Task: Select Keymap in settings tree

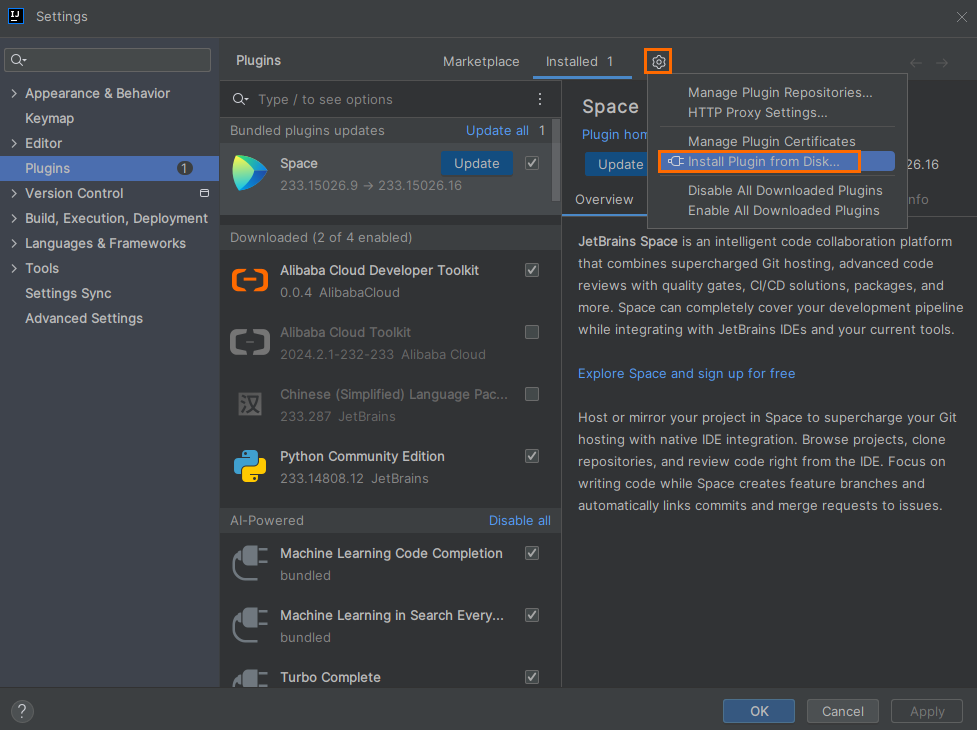Action: coord(49,118)
